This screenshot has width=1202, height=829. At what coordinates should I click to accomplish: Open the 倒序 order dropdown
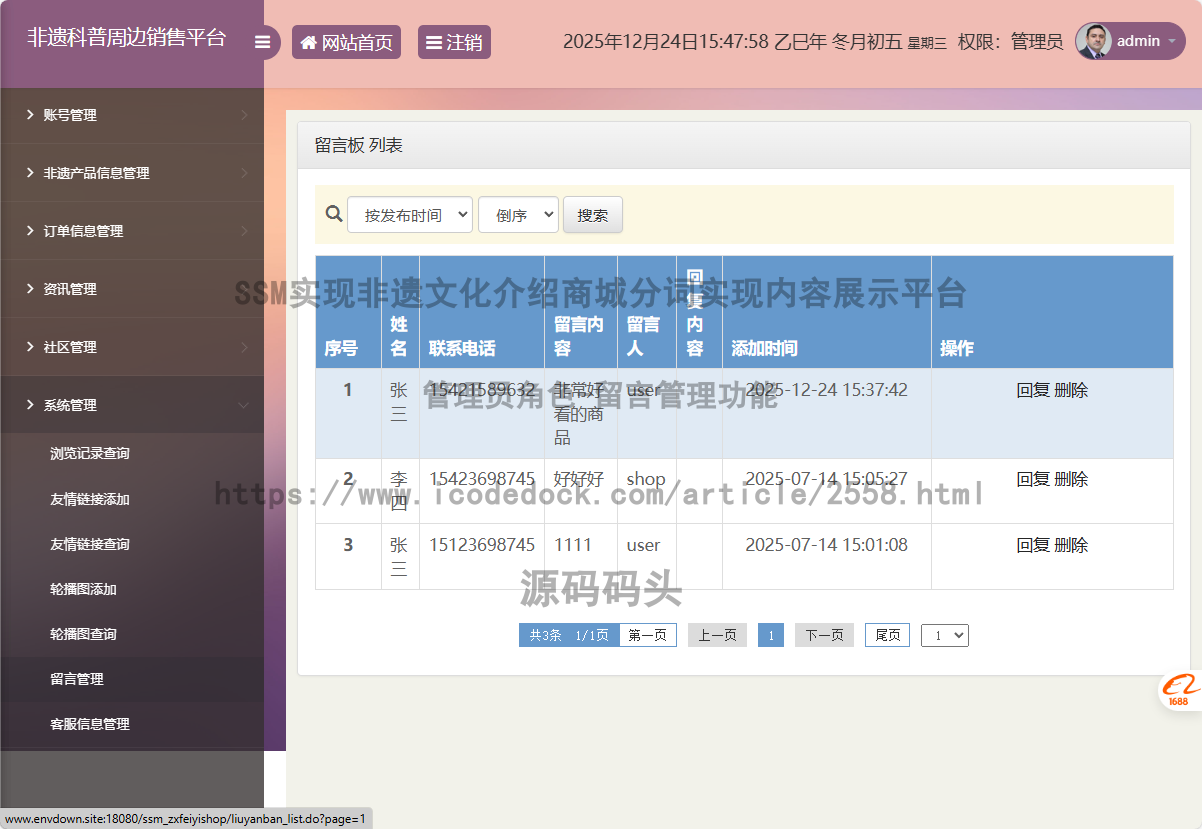(x=518, y=215)
